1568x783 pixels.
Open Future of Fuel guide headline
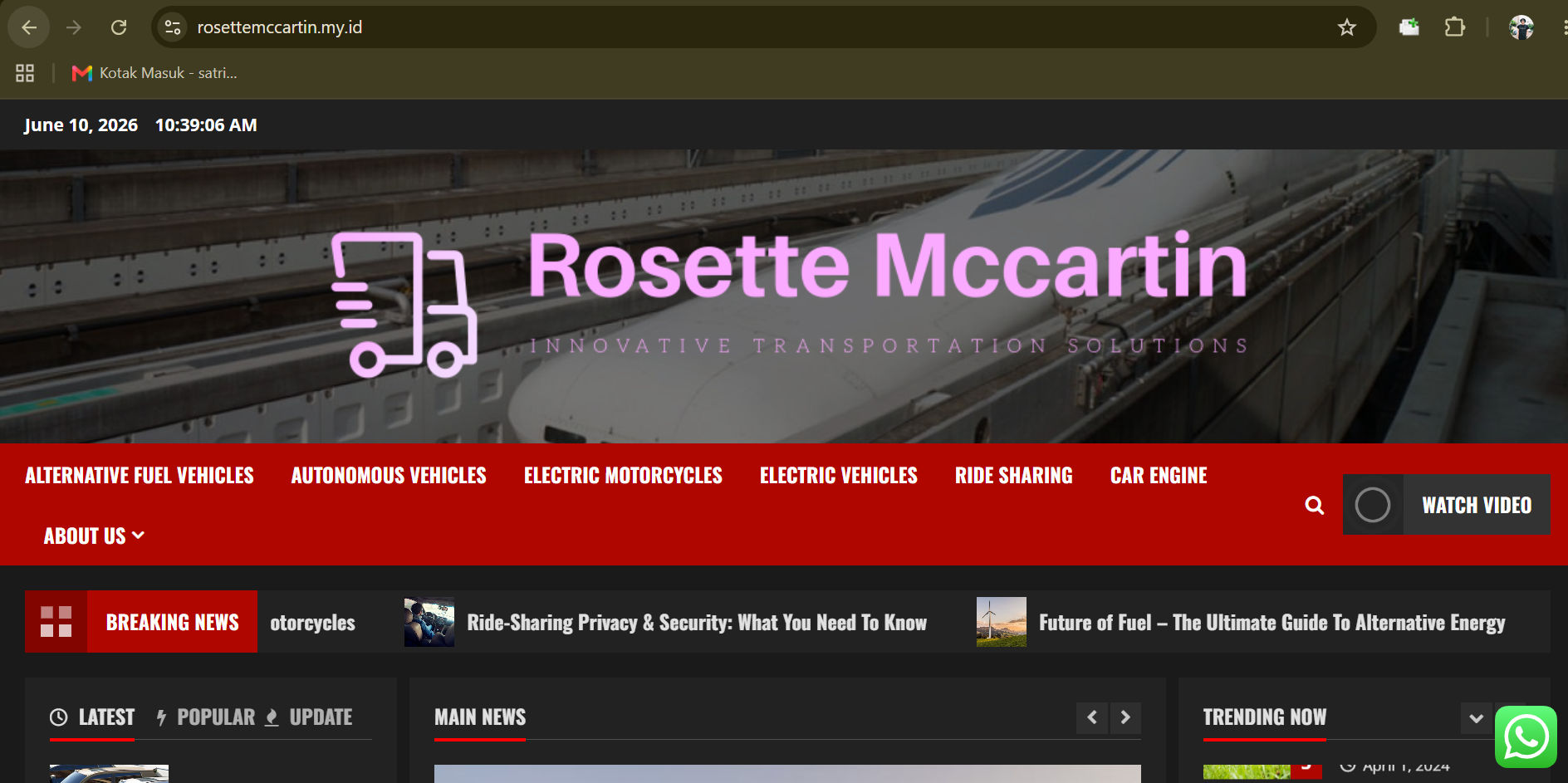pos(1272,623)
